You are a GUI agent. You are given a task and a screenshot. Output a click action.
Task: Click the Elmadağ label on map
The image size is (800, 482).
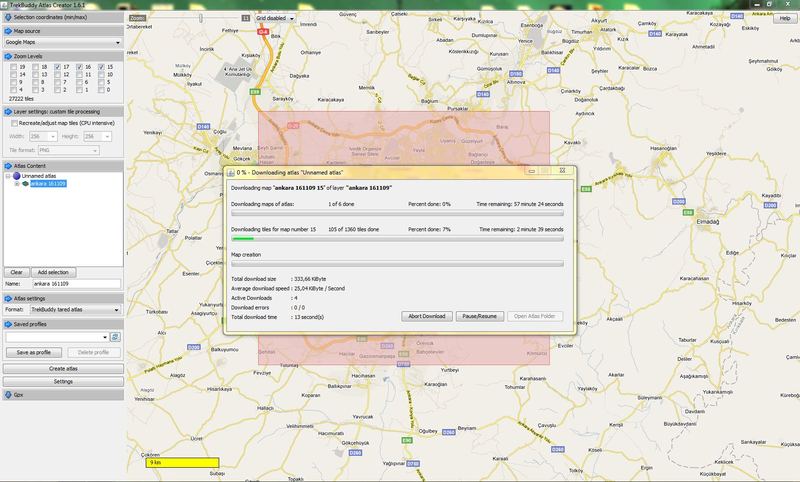coord(708,222)
